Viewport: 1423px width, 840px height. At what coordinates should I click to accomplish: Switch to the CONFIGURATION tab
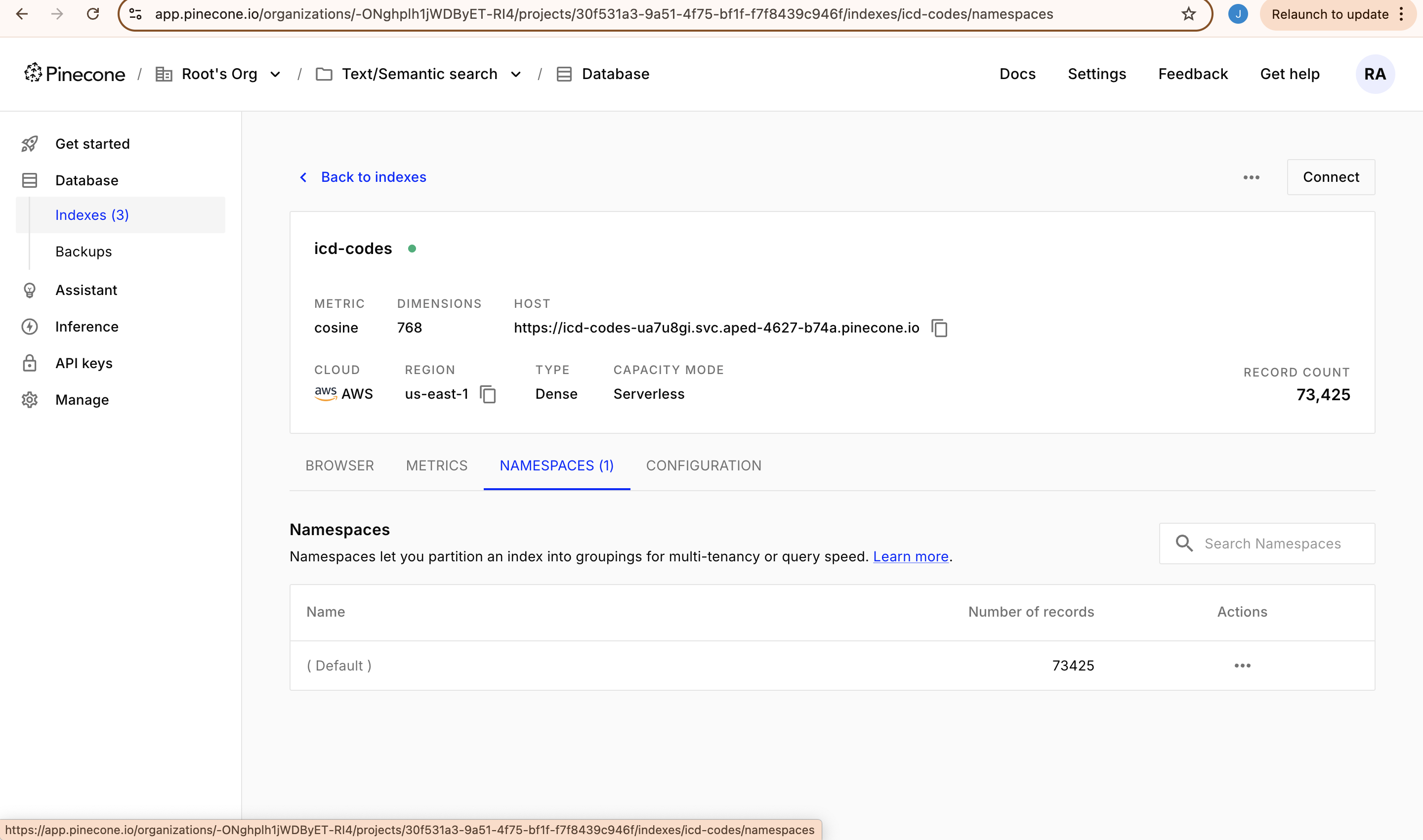click(704, 465)
